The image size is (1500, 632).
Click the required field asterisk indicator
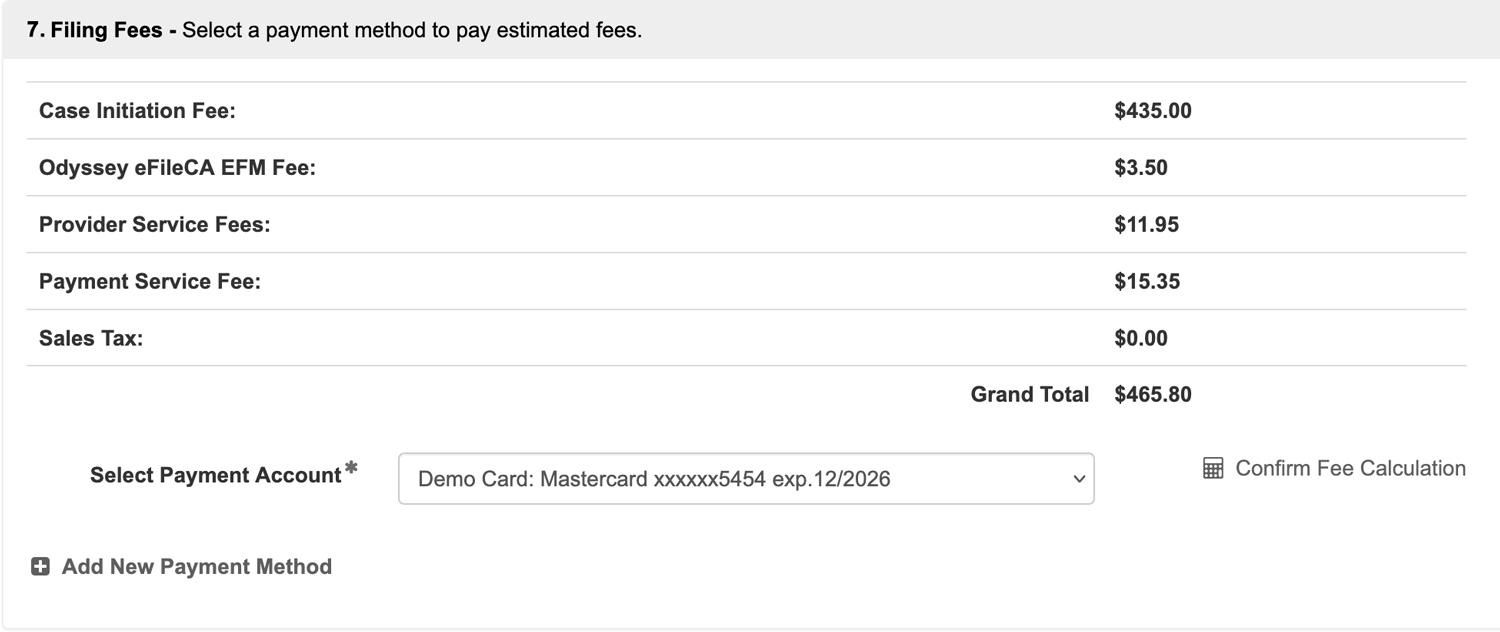click(x=352, y=467)
